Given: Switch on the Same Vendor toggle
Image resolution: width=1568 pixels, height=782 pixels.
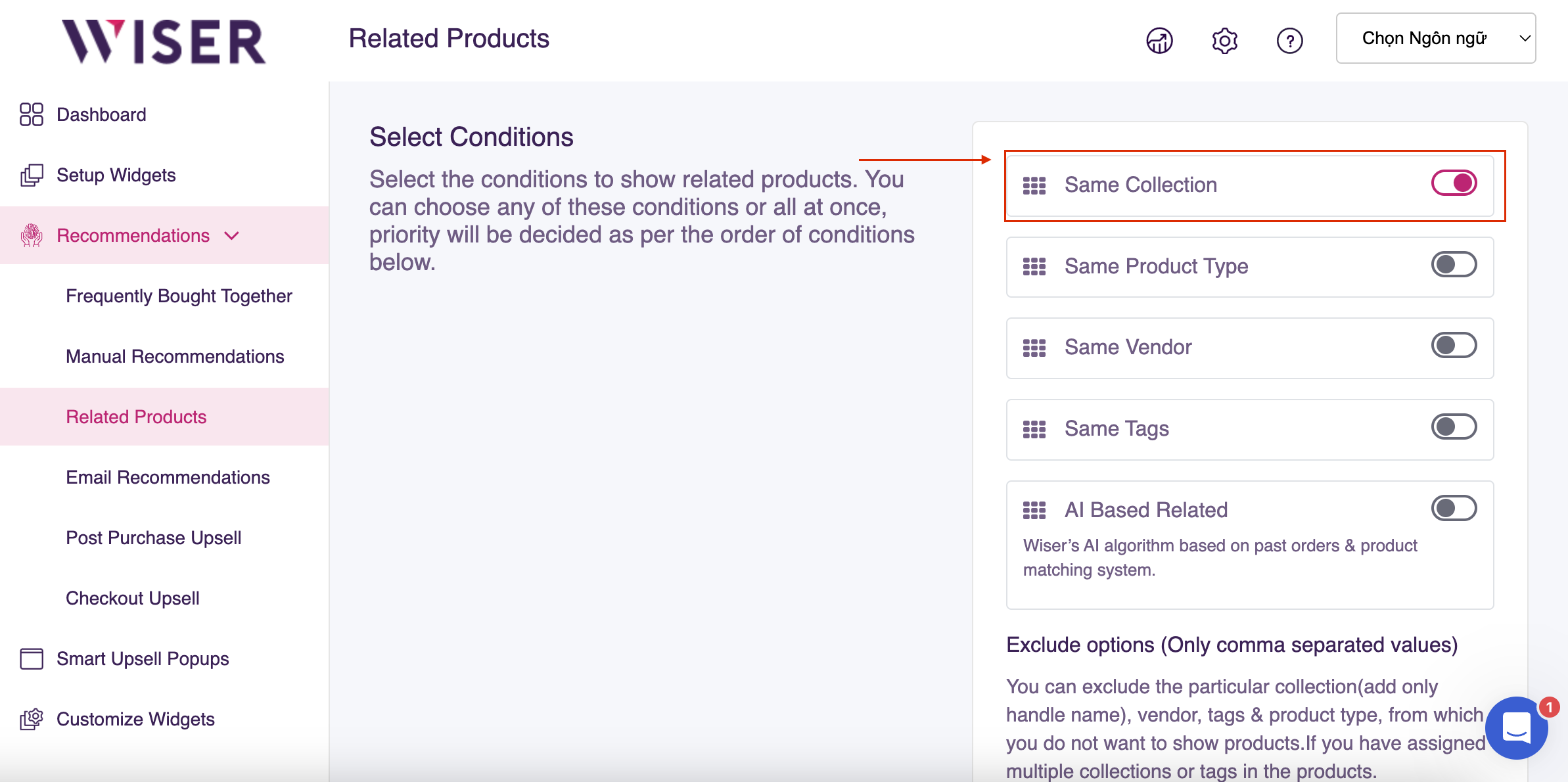Looking at the screenshot, I should [1454, 346].
